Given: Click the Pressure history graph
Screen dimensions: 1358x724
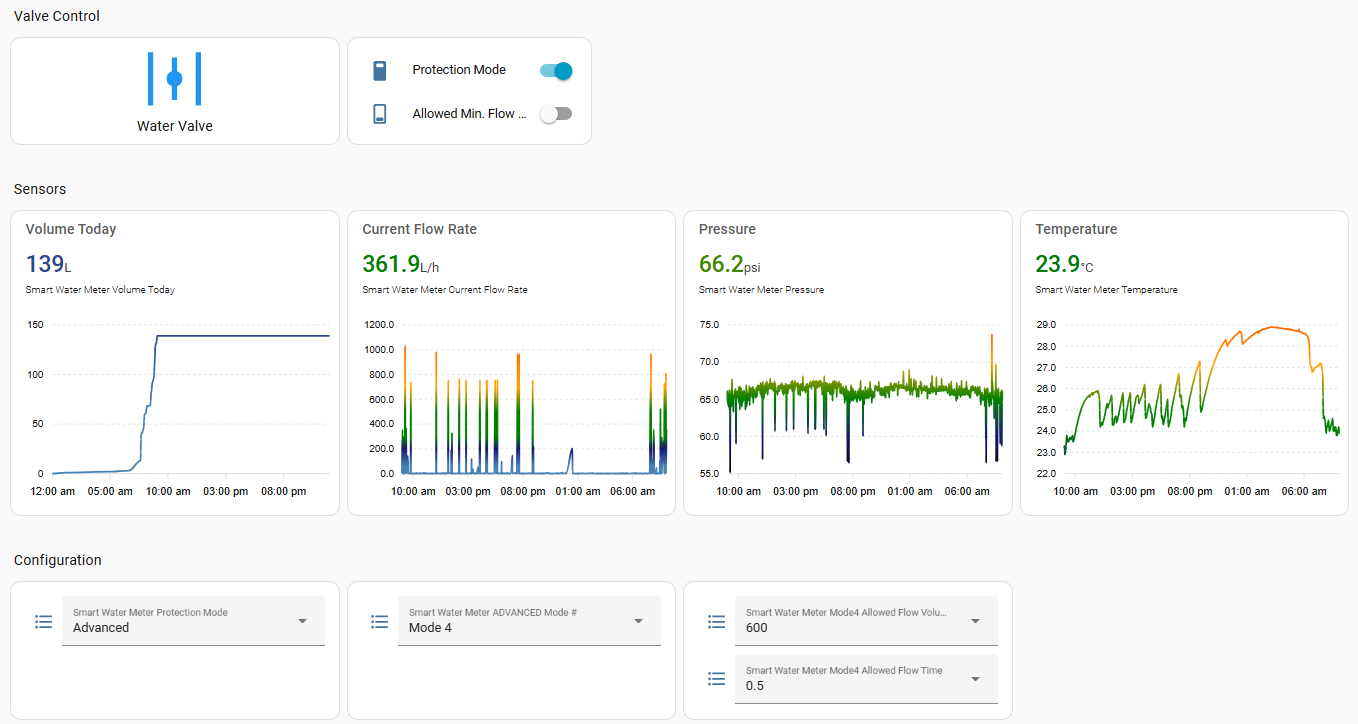Looking at the screenshot, I should (x=864, y=400).
